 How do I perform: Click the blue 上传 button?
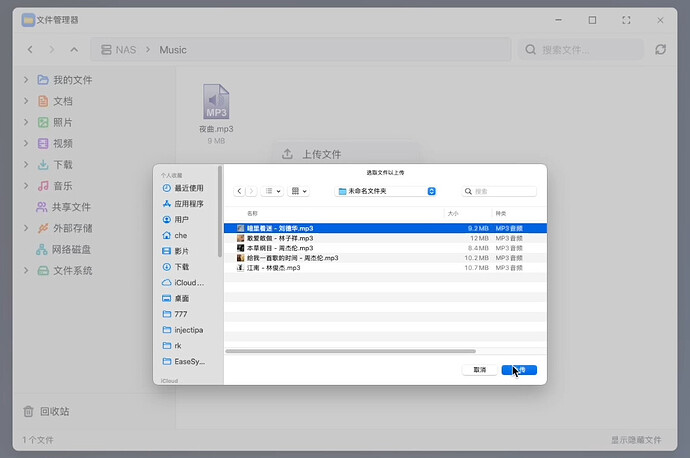pyautogui.click(x=519, y=370)
